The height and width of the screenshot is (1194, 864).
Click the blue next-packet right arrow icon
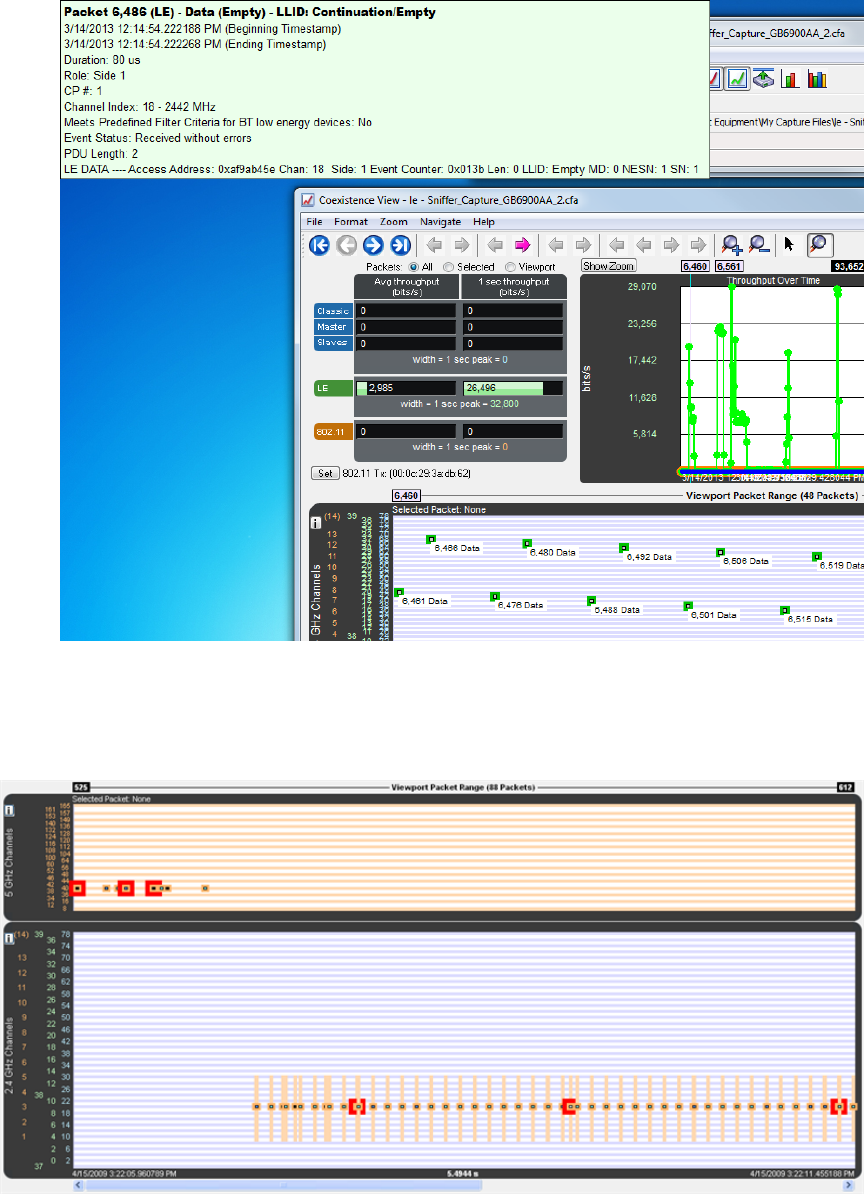pos(373,245)
